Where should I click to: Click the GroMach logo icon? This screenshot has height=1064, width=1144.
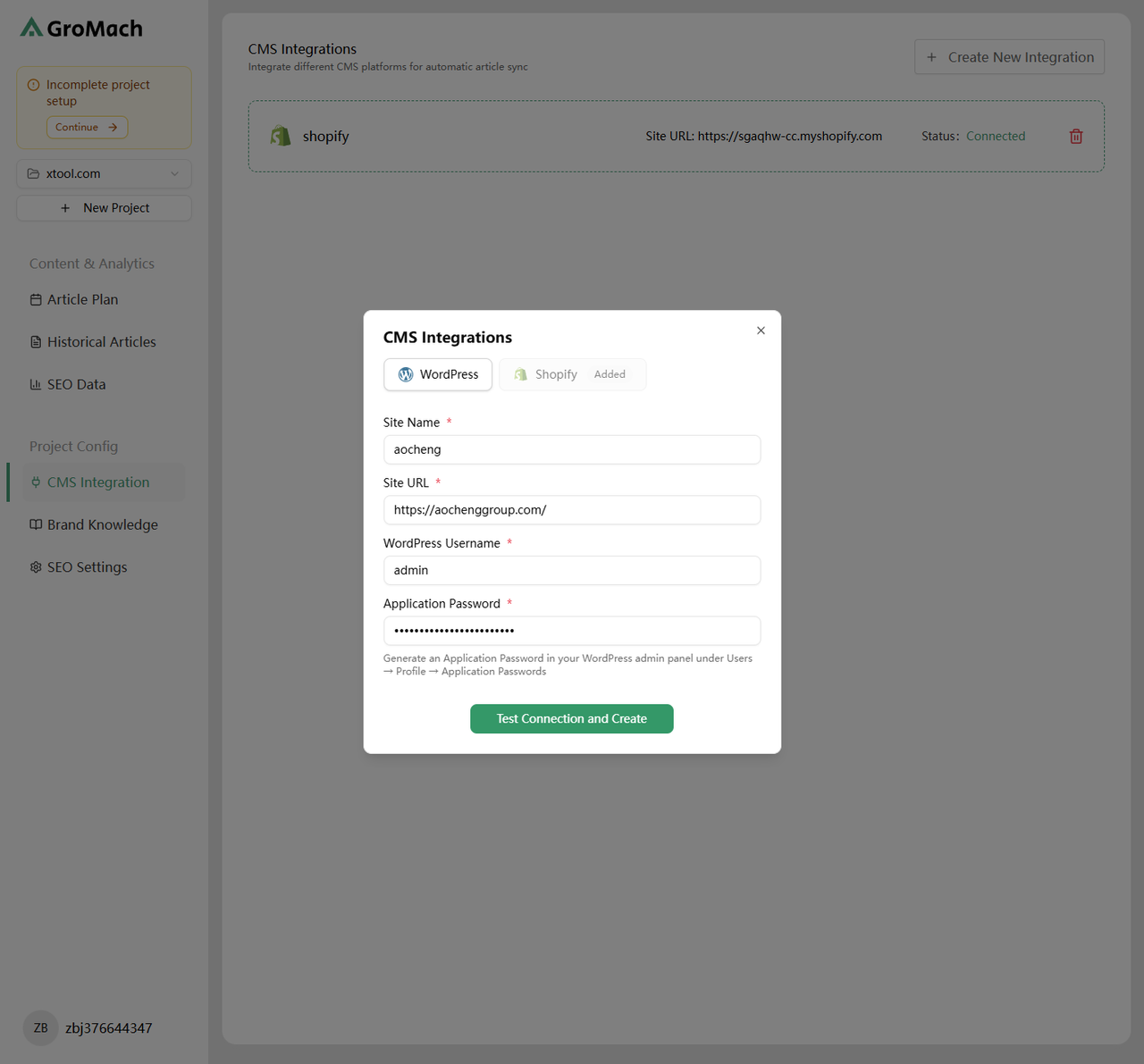click(31, 28)
